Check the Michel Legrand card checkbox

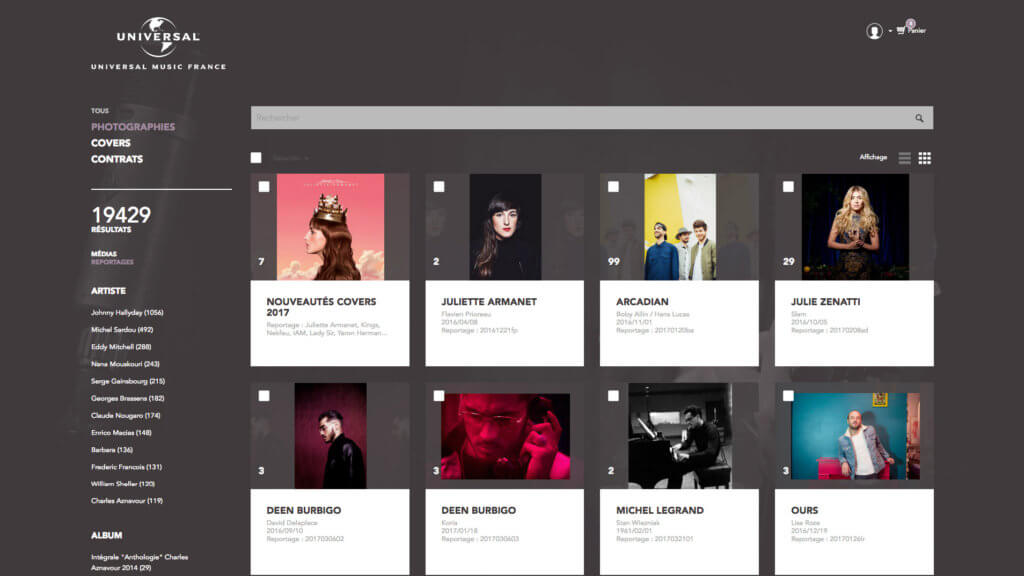[613, 396]
